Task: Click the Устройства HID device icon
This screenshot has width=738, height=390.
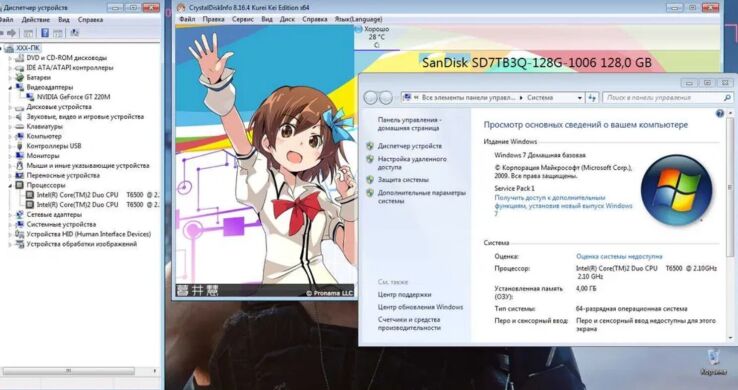Action: pos(20,234)
